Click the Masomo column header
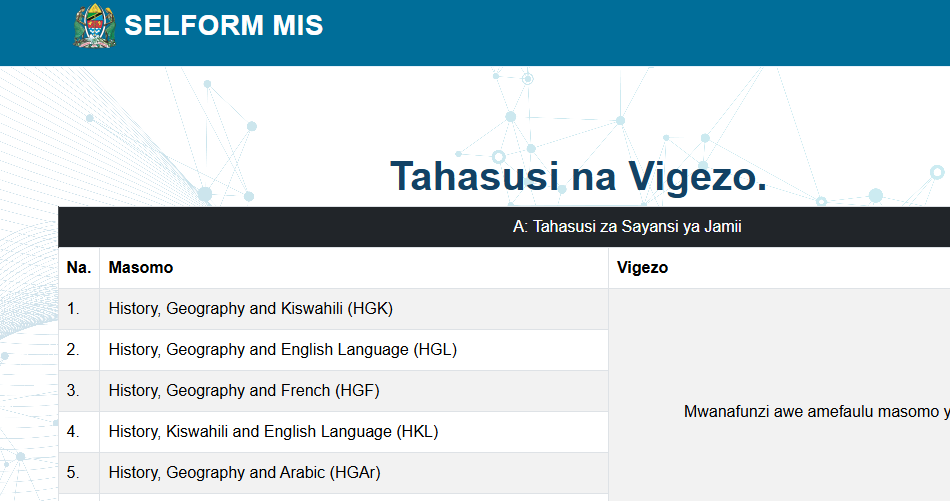 (141, 268)
